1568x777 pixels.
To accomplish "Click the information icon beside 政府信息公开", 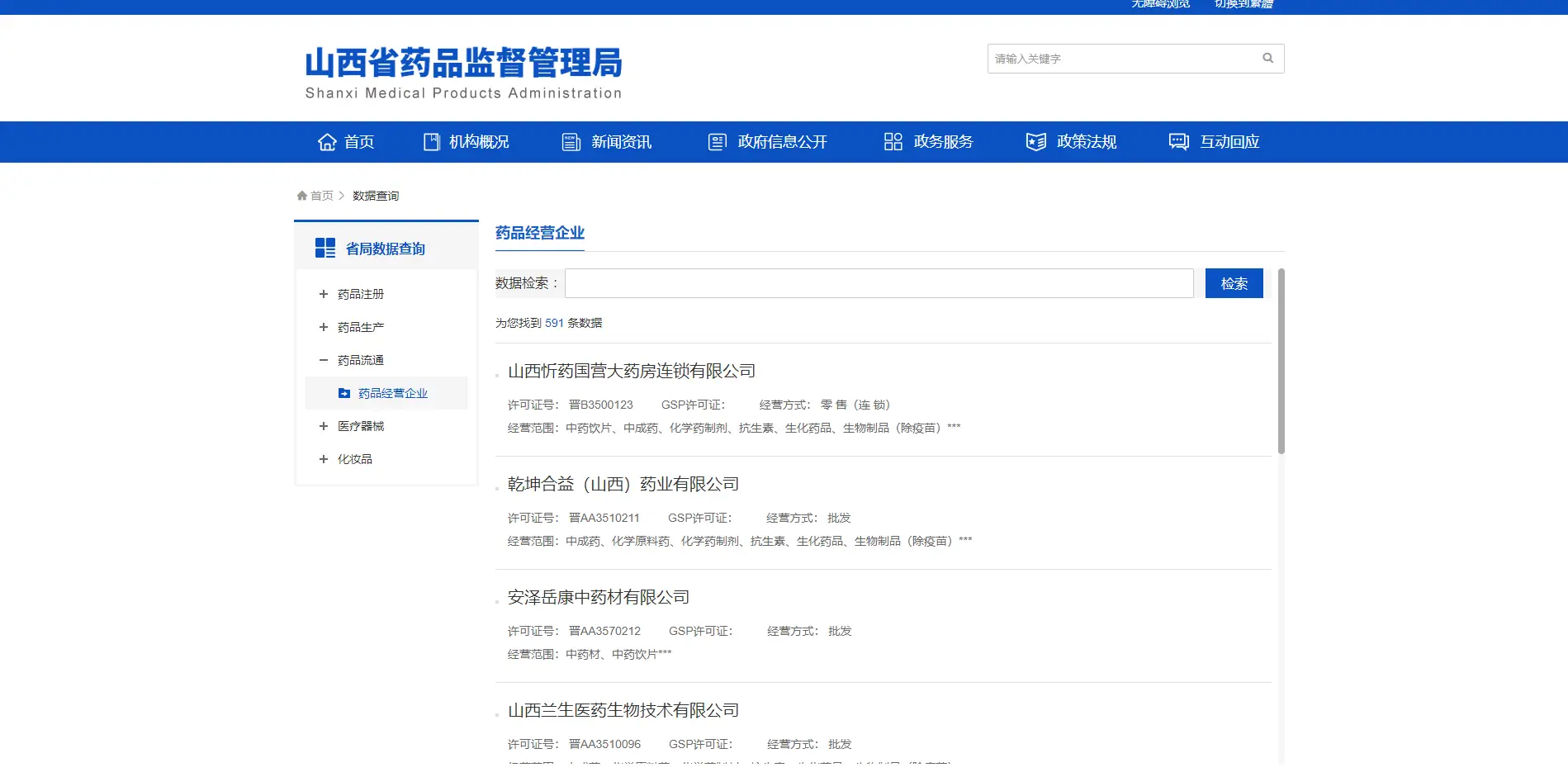I will coord(717,141).
